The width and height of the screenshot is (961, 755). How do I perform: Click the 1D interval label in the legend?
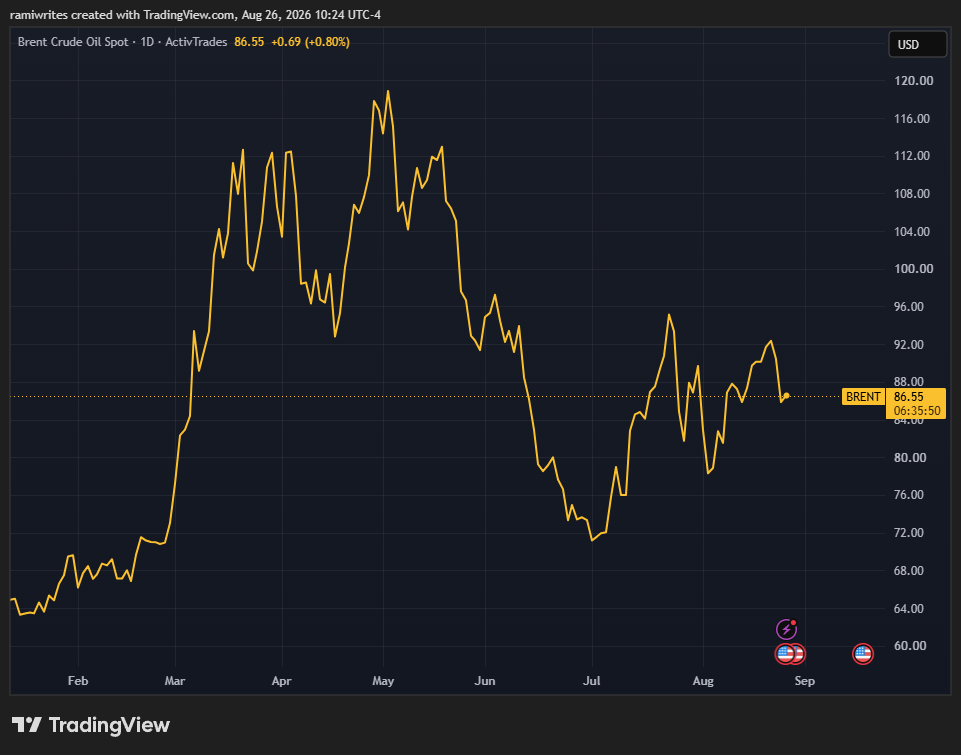pyautogui.click(x=147, y=42)
